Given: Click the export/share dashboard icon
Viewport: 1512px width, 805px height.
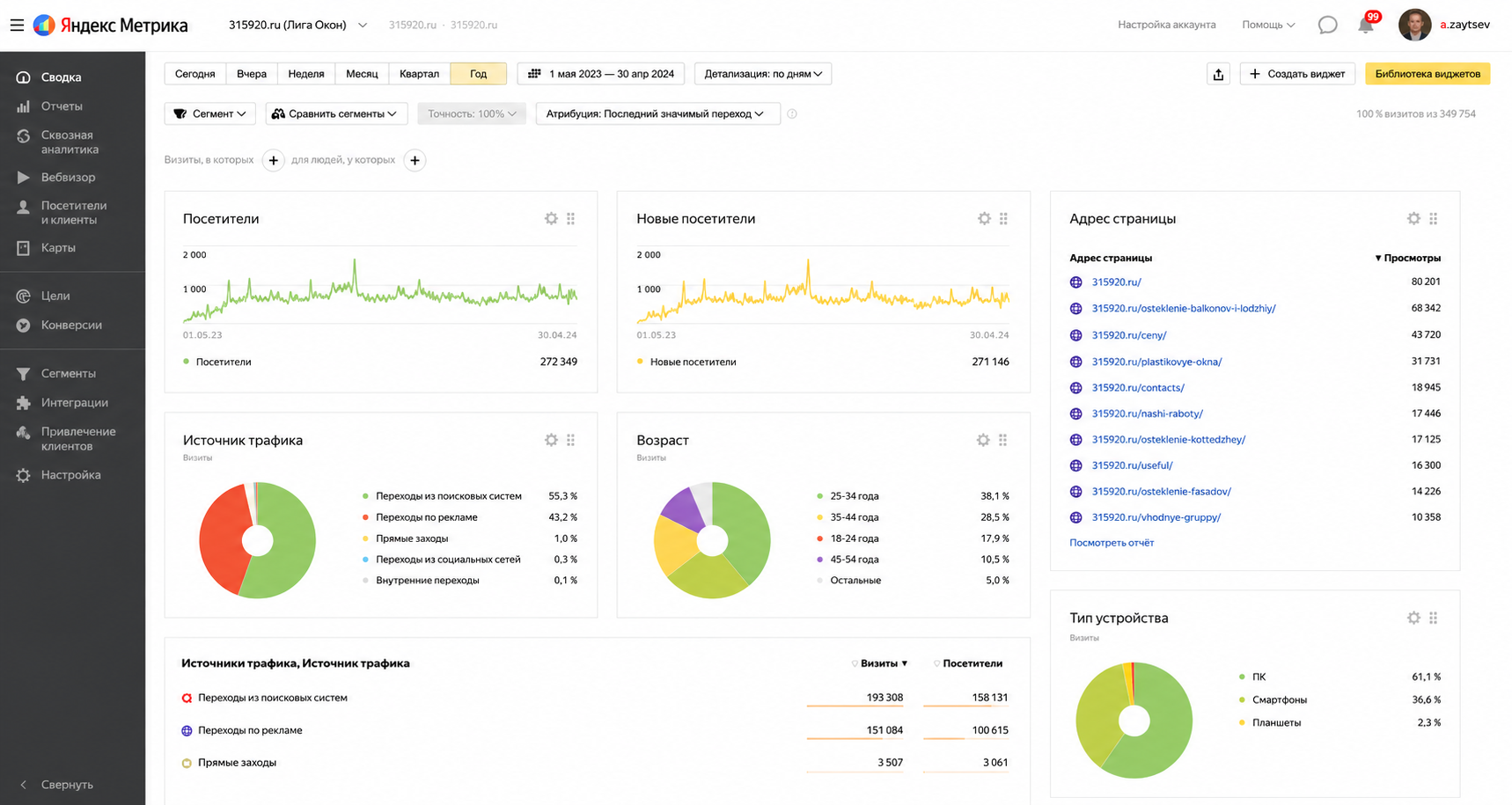Looking at the screenshot, I should coord(1218,74).
